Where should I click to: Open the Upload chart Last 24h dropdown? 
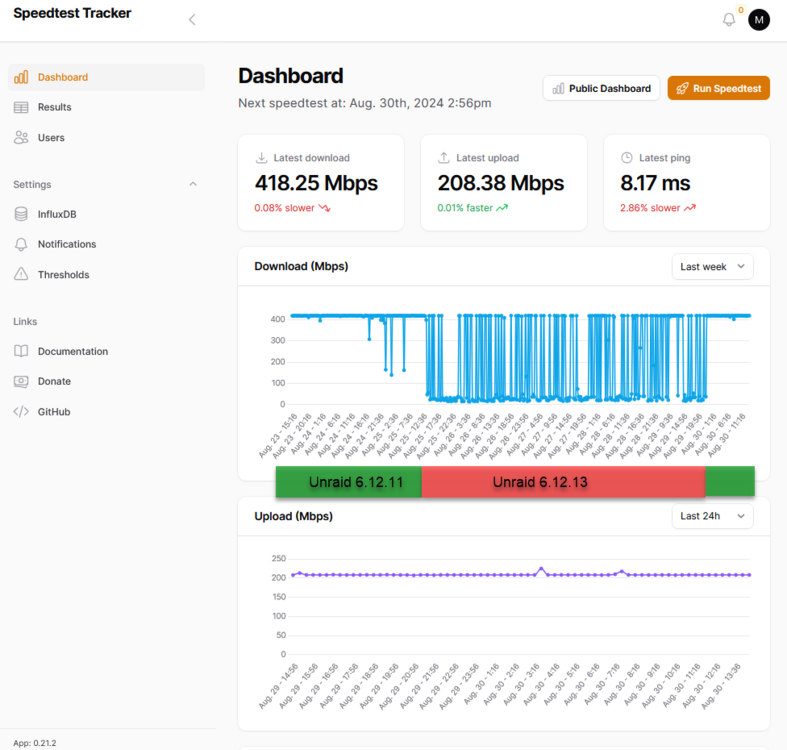pyautogui.click(x=712, y=516)
